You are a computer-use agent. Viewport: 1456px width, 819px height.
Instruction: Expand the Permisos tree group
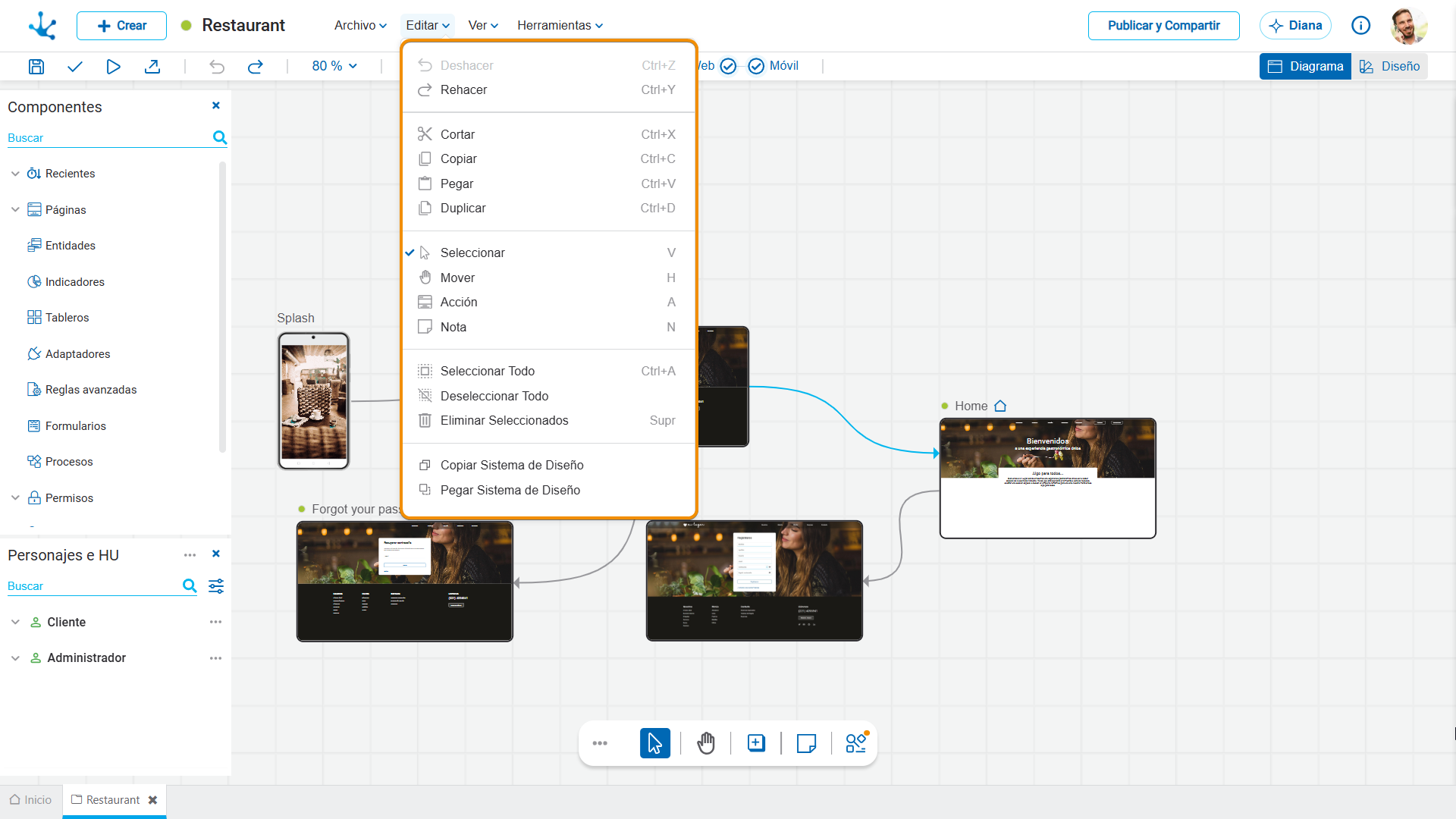[x=15, y=498]
